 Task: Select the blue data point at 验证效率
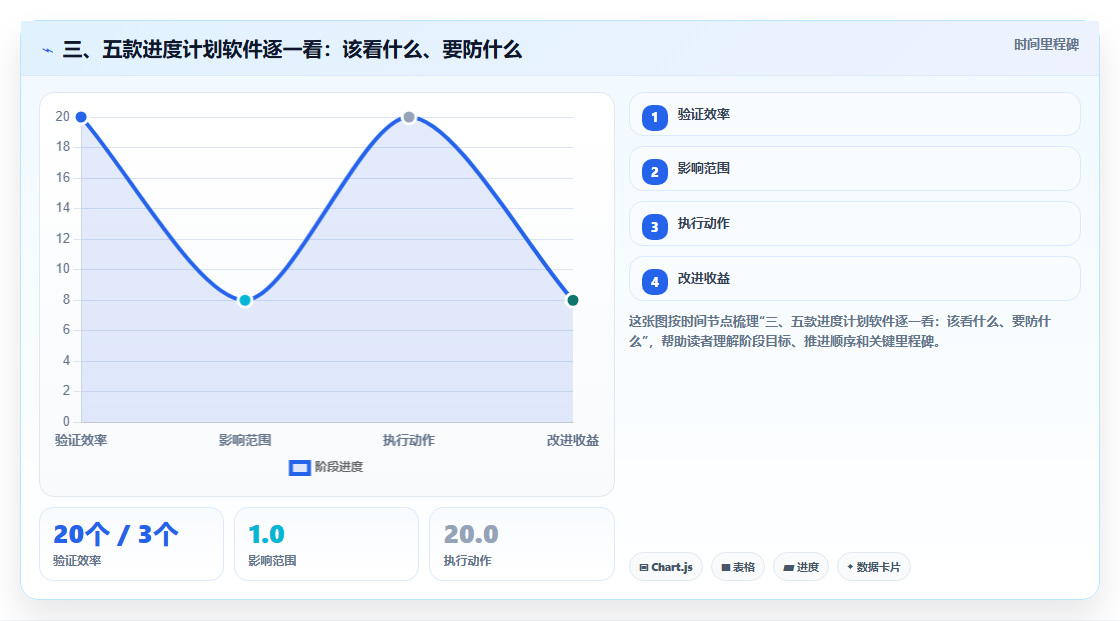point(81,117)
